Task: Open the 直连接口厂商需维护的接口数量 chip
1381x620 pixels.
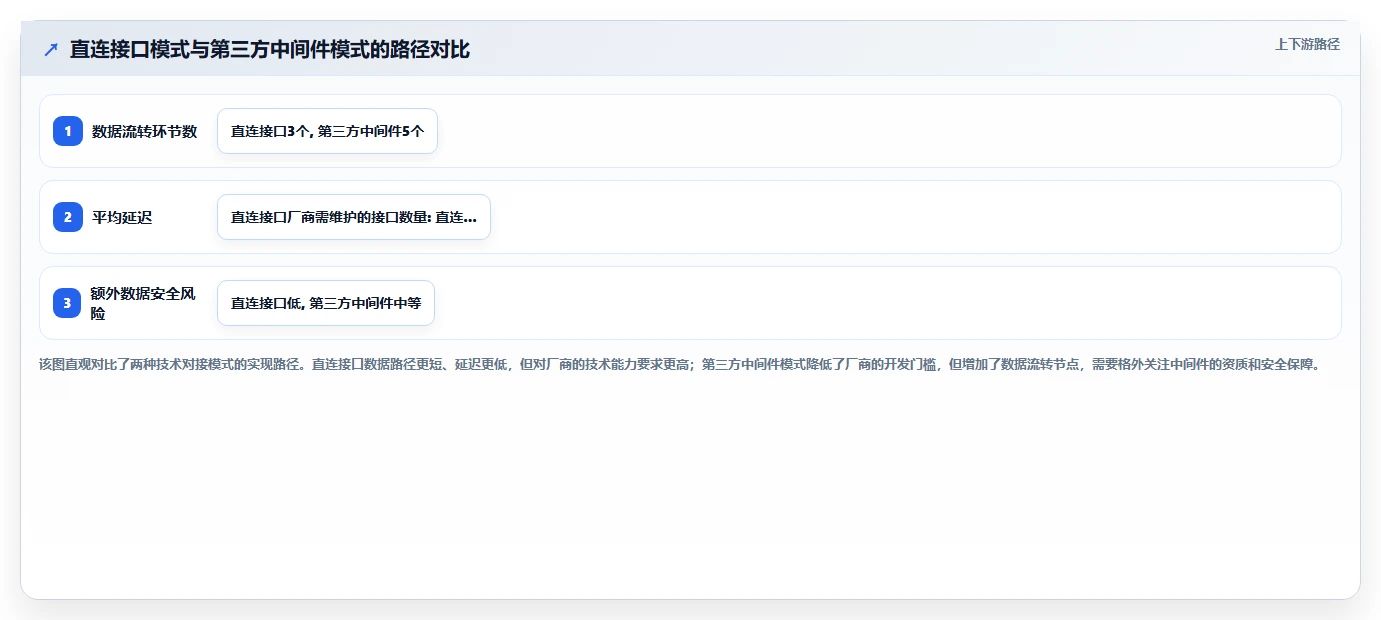Action: [354, 217]
